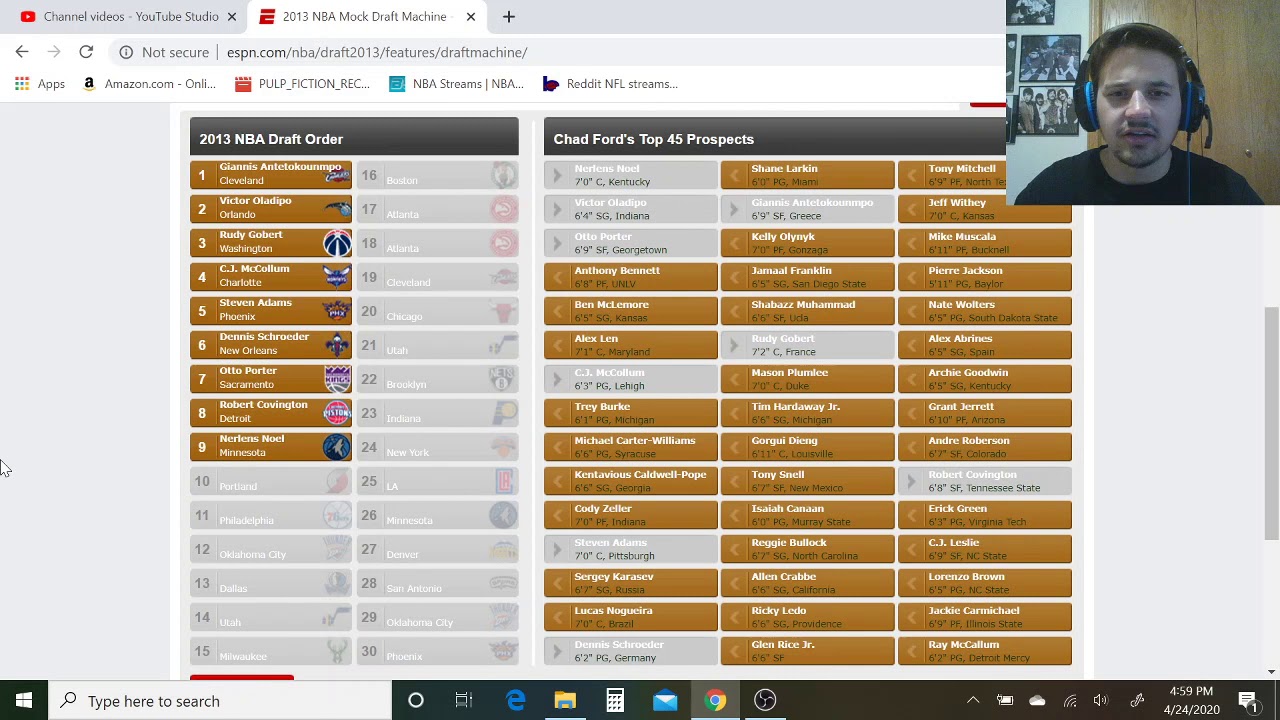1280x720 pixels.
Task: Click pick 2 Victor Oladipo
Action: pos(271,209)
